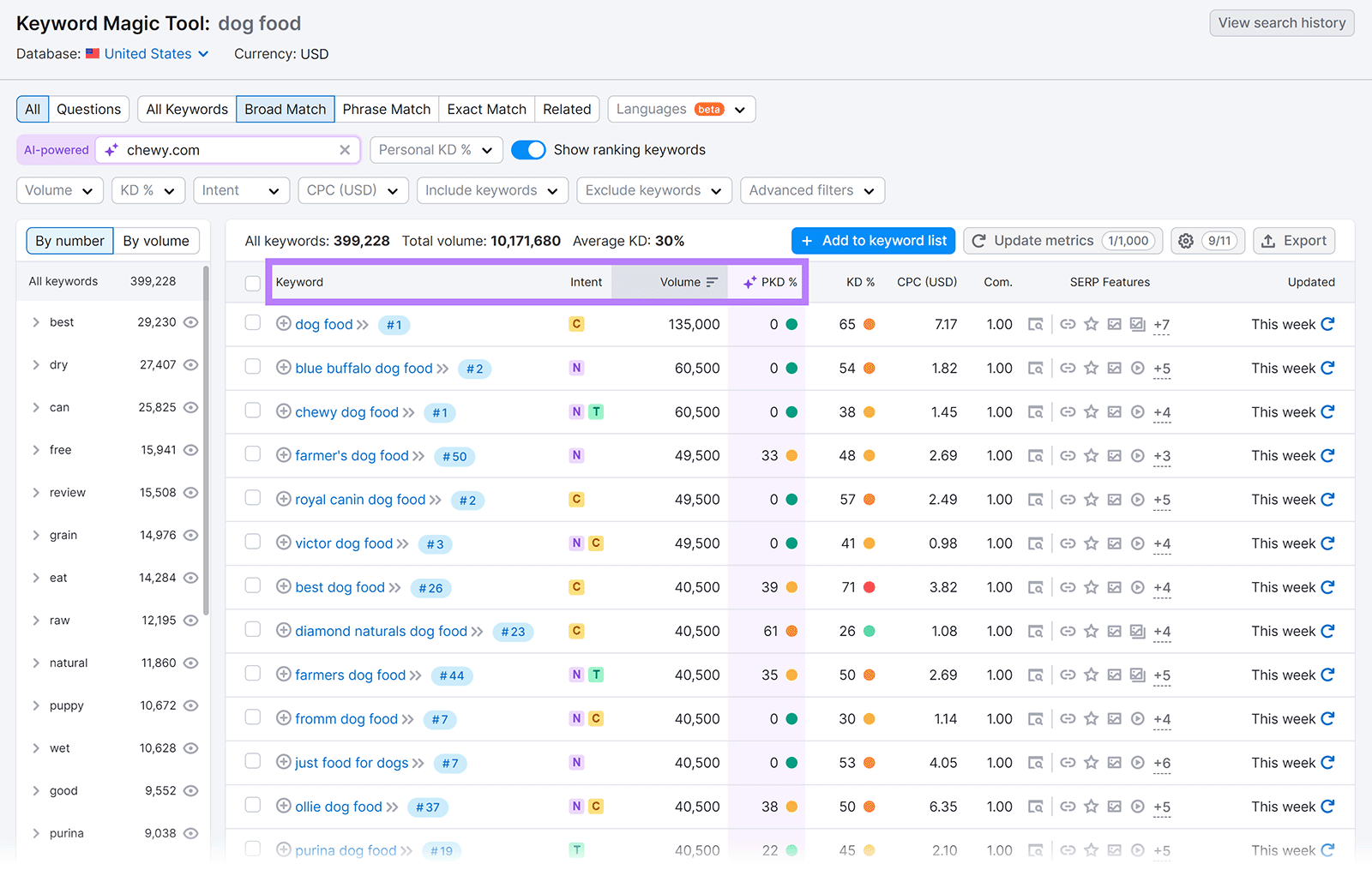
Task: Check the checkbox next to farmer's dog food
Action: coord(252,453)
